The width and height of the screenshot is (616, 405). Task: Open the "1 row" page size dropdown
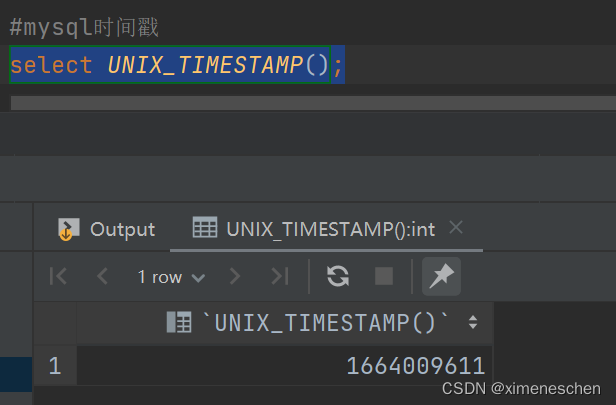[171, 277]
